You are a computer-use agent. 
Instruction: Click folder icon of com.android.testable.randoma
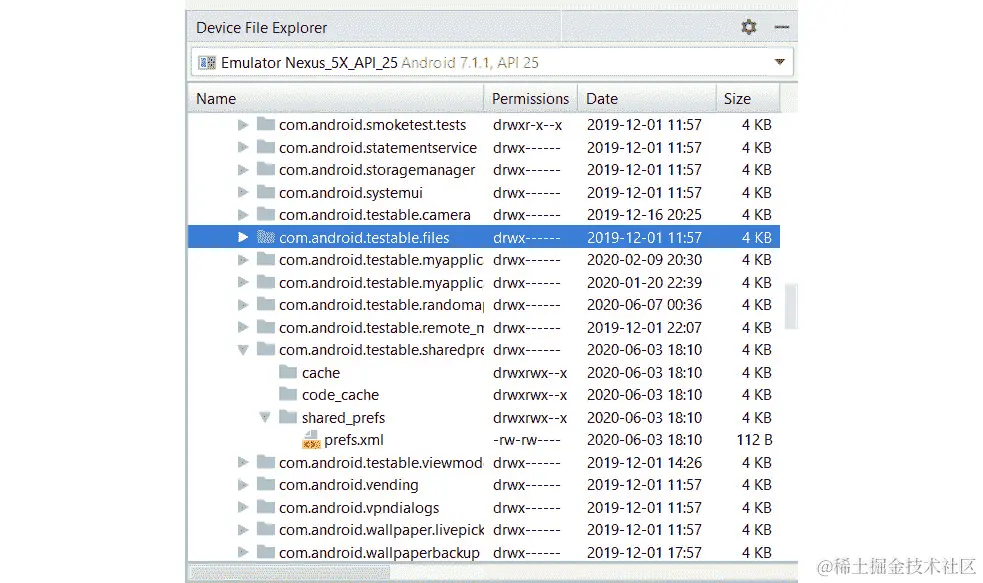tap(266, 305)
